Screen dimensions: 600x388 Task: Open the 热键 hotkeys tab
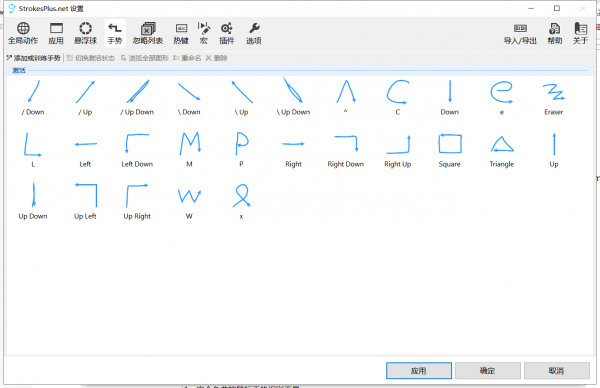tap(181, 33)
